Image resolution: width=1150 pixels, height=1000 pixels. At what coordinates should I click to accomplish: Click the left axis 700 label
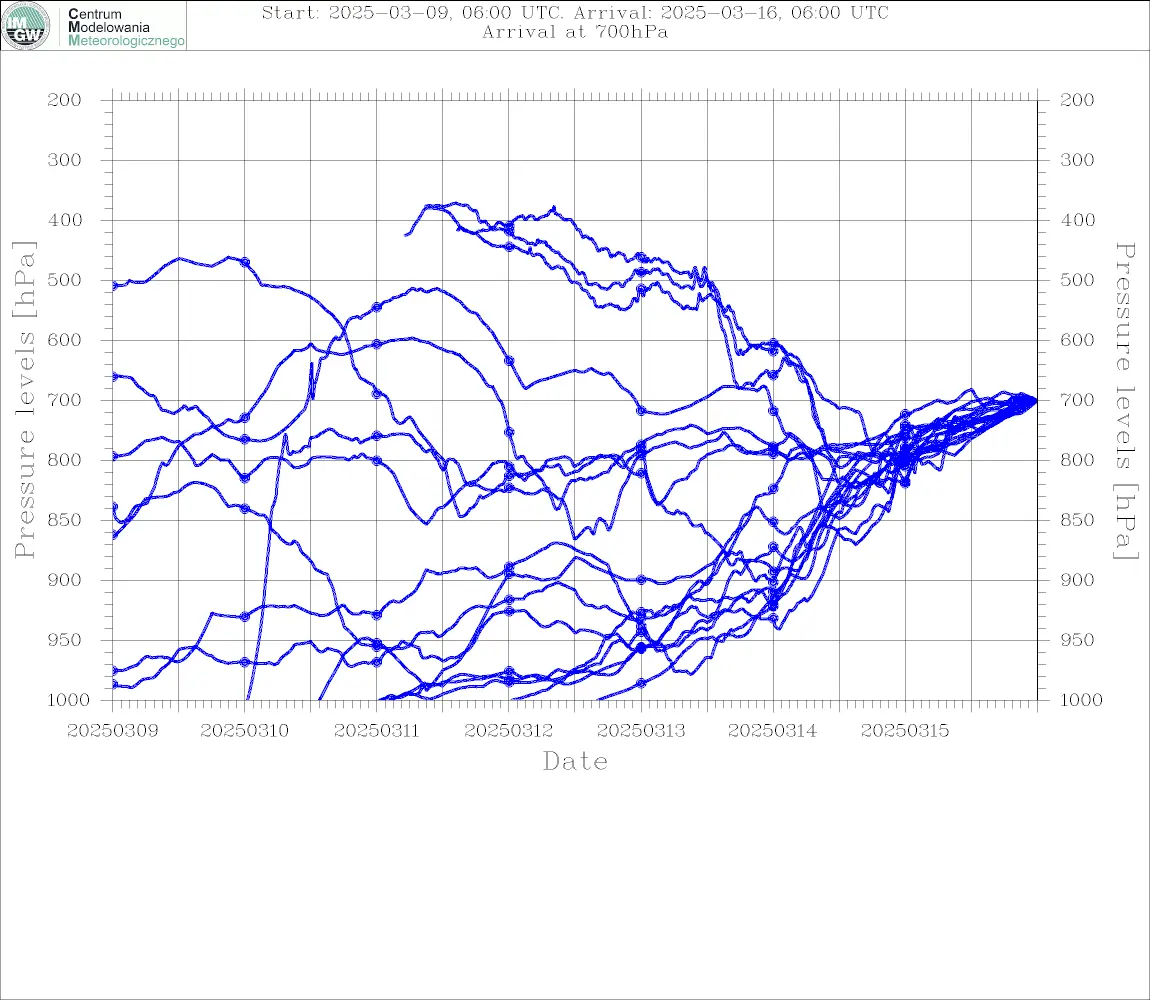coord(65,401)
